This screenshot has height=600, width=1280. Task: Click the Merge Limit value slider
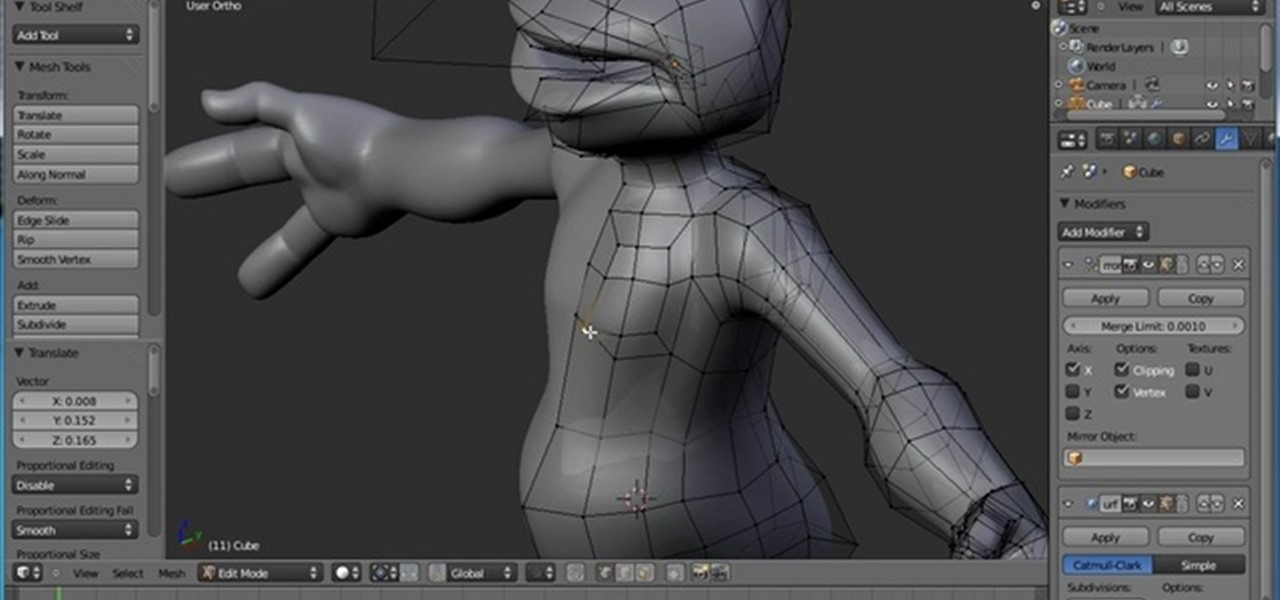tap(1153, 326)
